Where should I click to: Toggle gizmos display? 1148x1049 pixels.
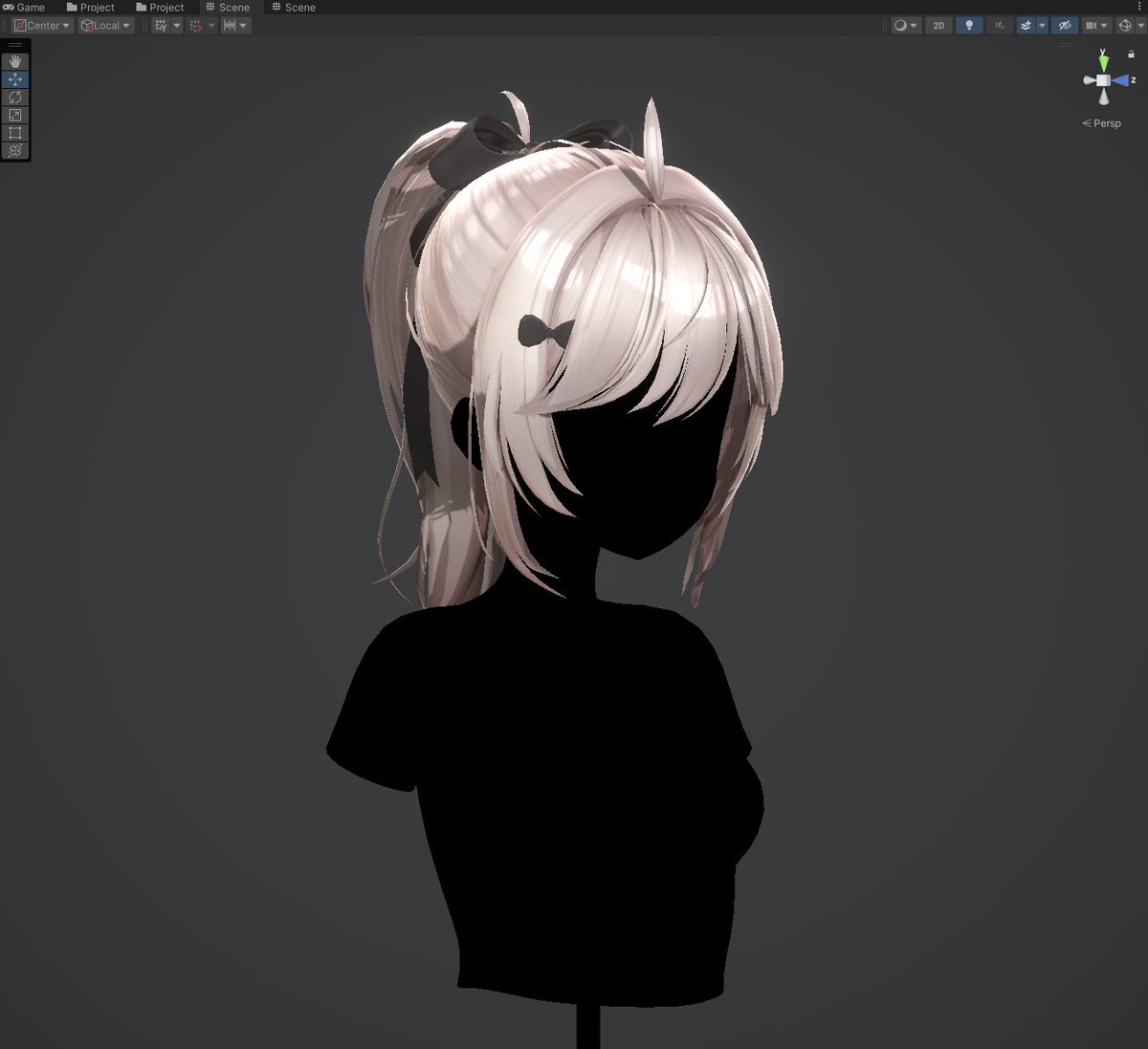click(x=1125, y=26)
